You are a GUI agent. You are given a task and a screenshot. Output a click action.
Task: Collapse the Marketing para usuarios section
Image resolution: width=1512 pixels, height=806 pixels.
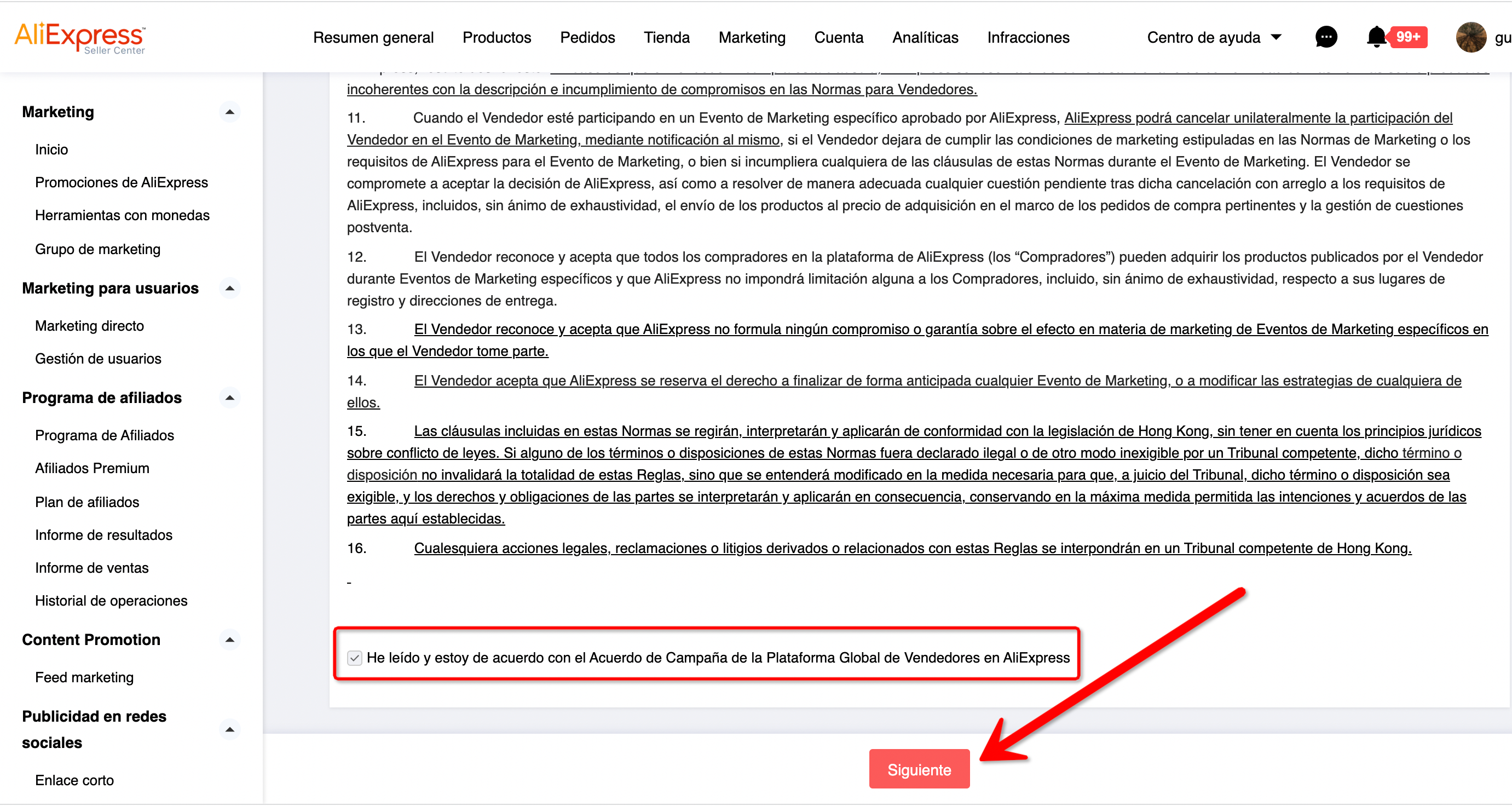[229, 288]
